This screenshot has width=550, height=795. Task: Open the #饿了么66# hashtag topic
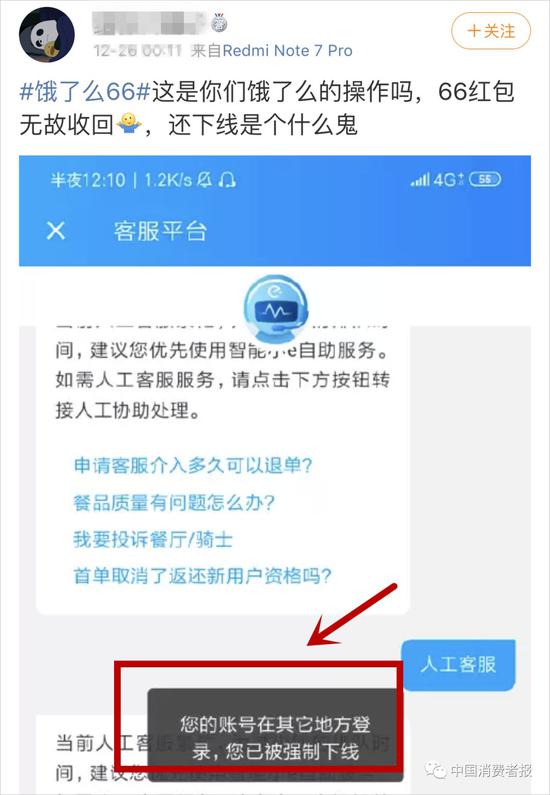(85, 91)
